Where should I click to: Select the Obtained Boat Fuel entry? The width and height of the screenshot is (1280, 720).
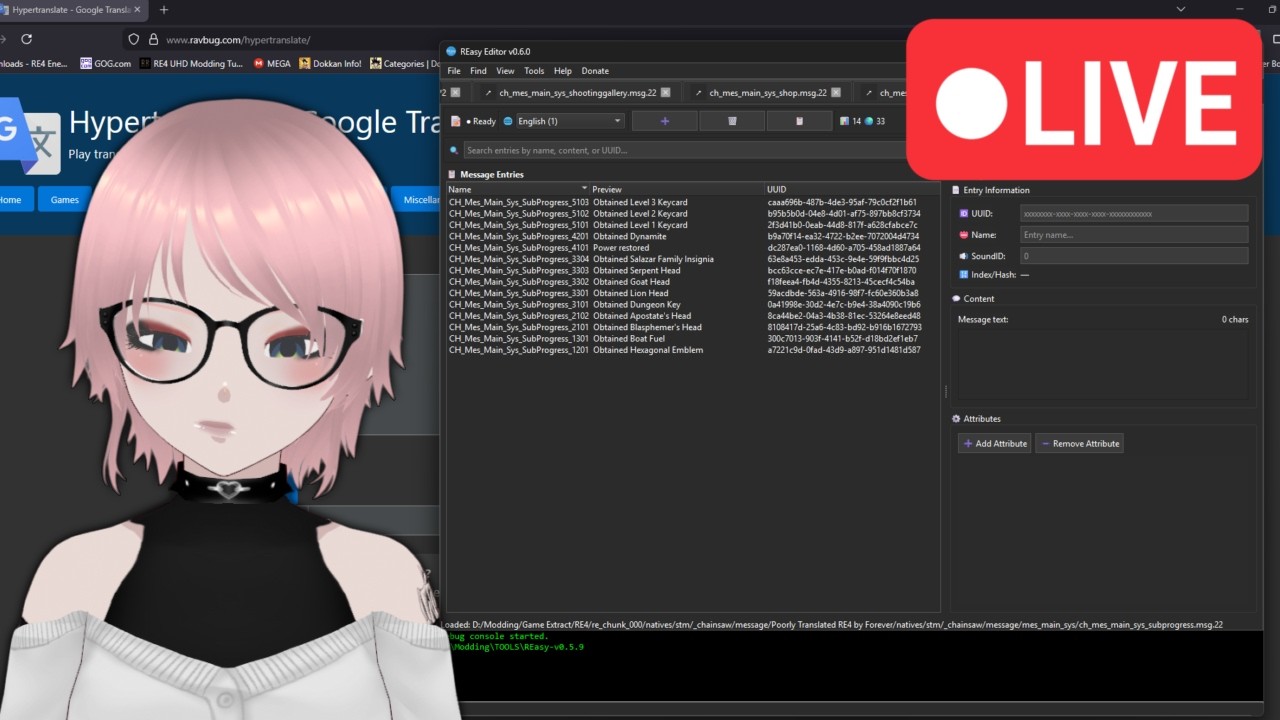point(693,339)
